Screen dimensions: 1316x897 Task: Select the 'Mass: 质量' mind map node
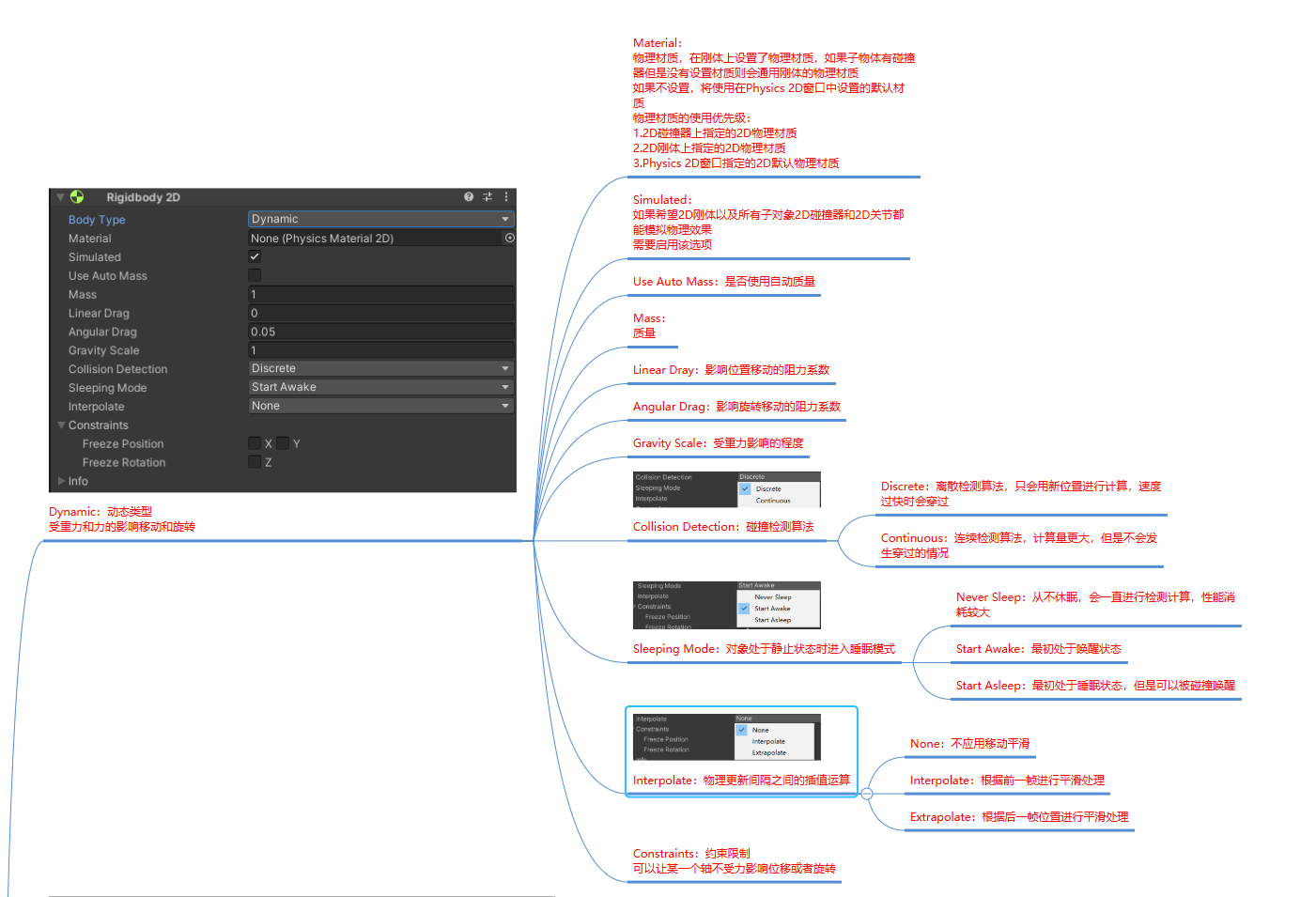649,326
